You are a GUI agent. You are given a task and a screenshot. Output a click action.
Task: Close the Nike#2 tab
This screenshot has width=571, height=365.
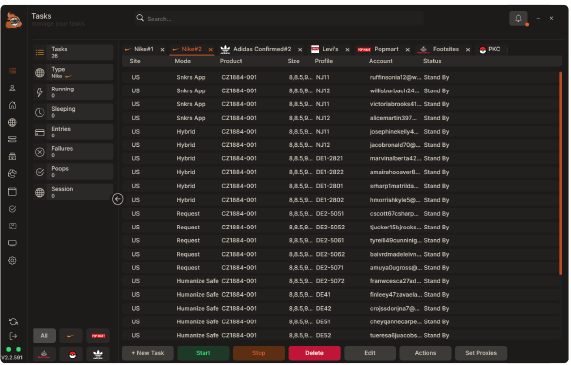pyautogui.click(x=210, y=50)
